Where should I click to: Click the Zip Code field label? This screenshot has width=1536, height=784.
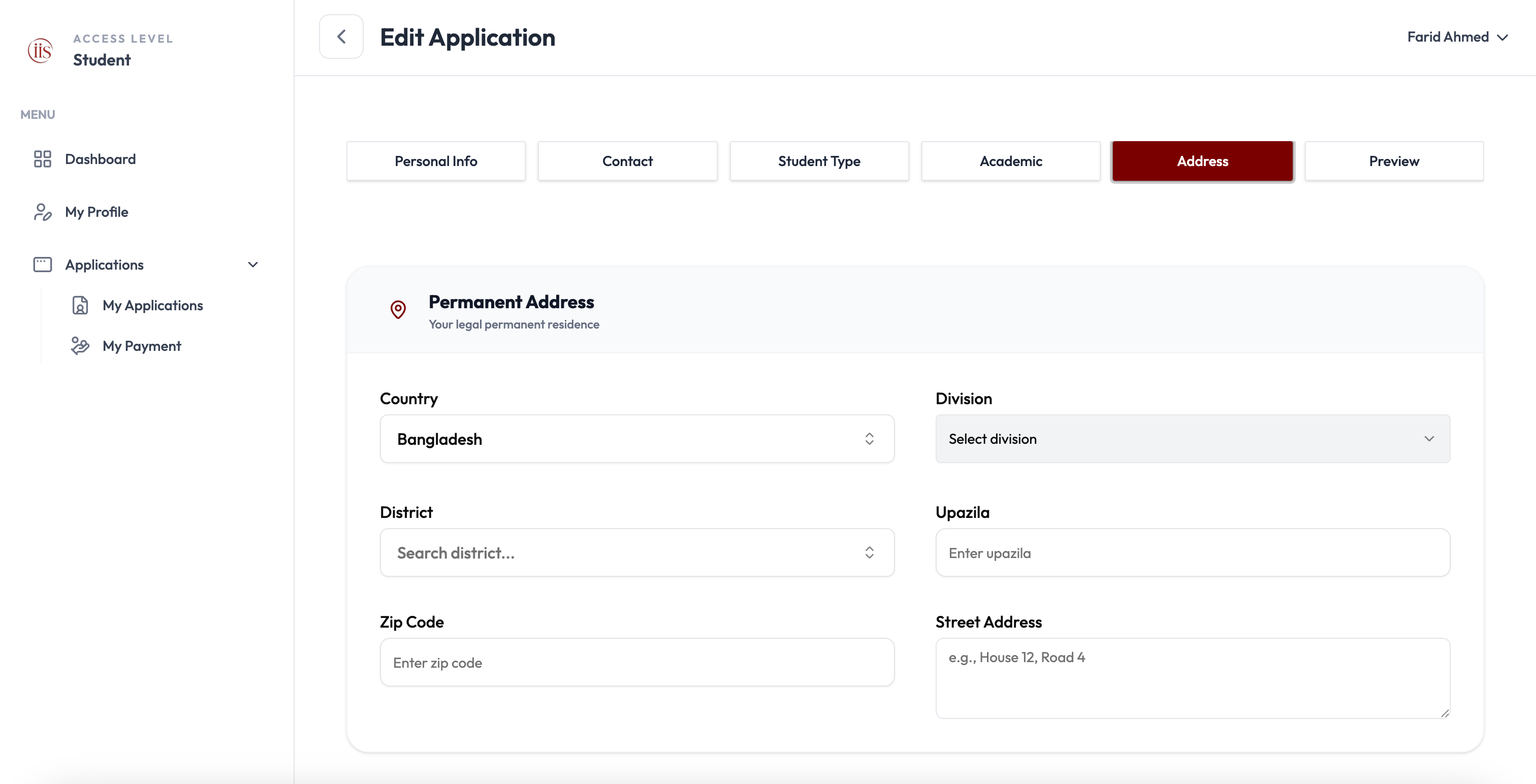pos(411,622)
